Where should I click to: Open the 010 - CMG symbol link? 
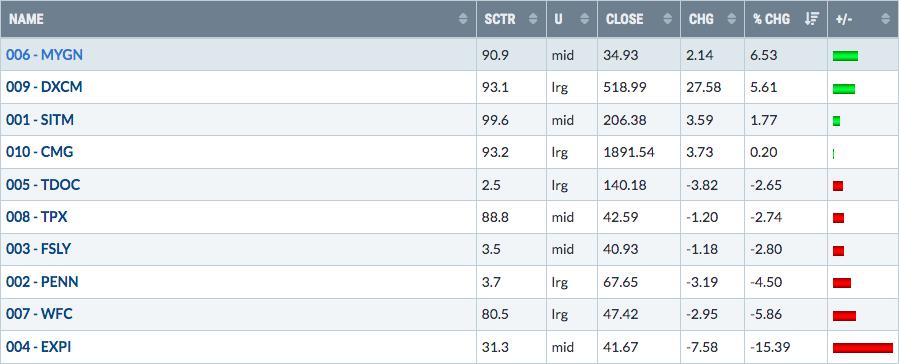pyautogui.click(x=40, y=152)
